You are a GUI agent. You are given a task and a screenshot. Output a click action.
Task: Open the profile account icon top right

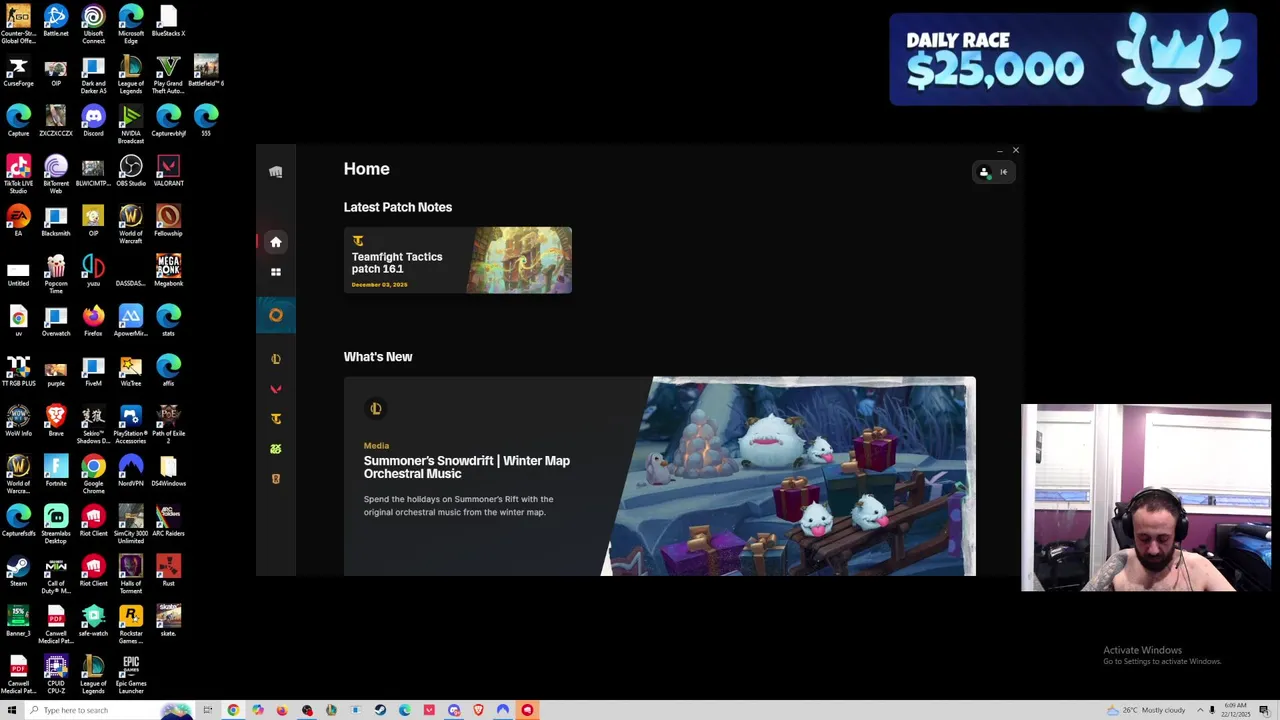tap(984, 172)
